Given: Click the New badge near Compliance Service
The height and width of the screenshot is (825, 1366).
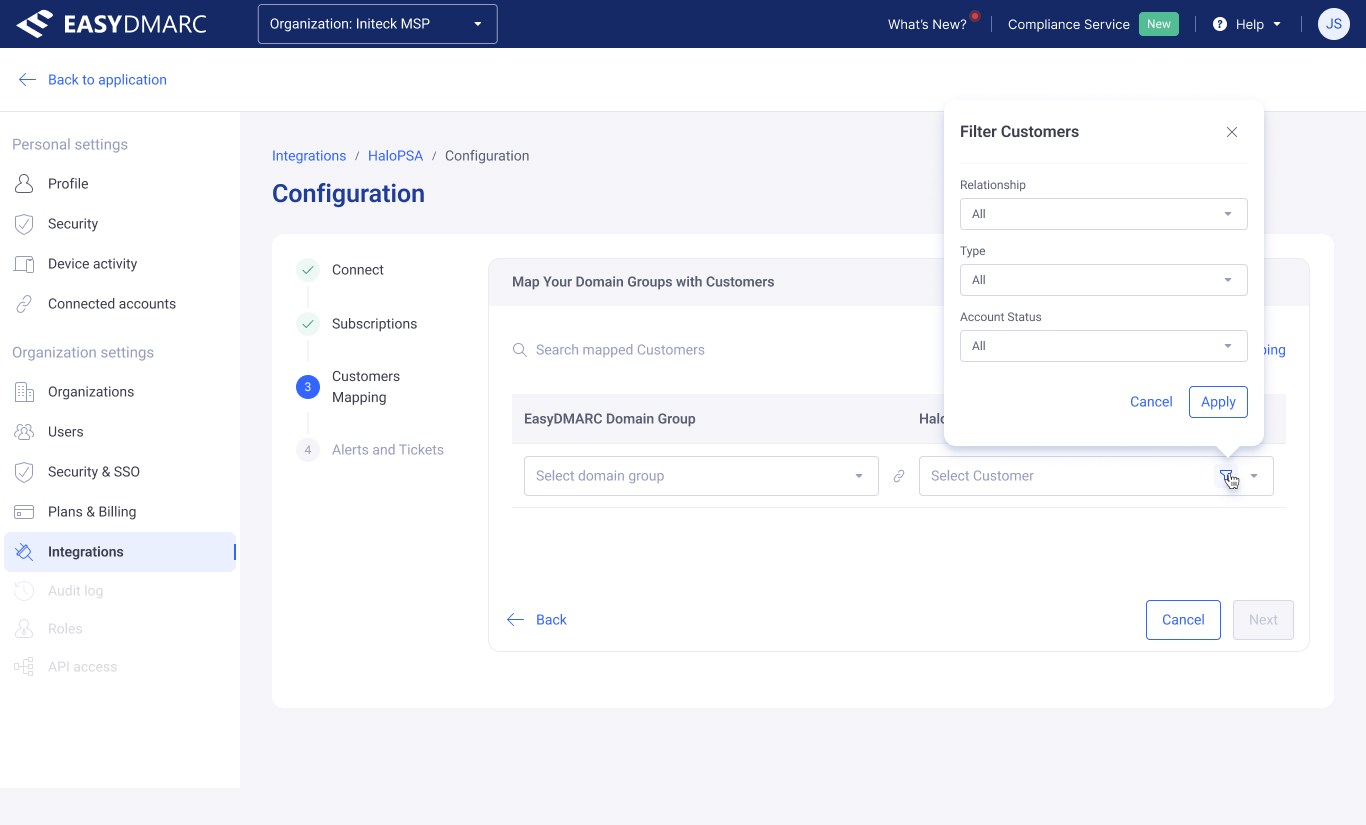Looking at the screenshot, I should point(1159,24).
